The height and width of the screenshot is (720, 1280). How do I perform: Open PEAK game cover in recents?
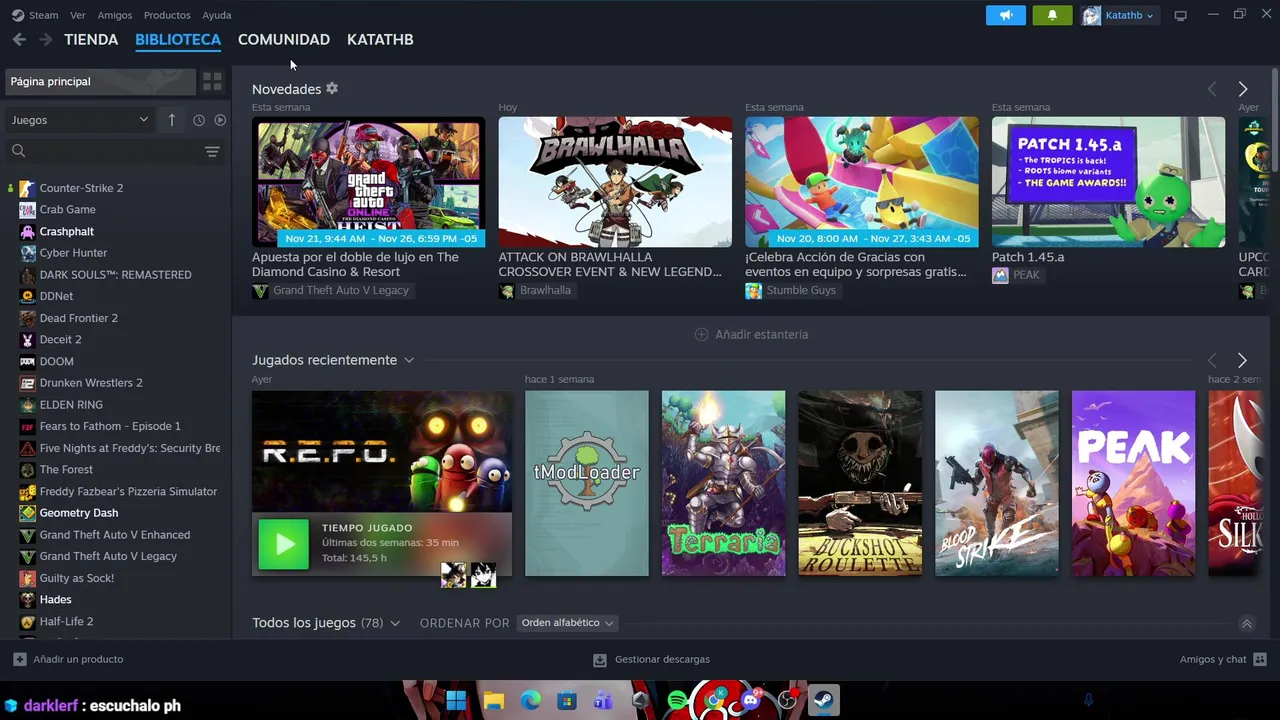(x=1133, y=483)
